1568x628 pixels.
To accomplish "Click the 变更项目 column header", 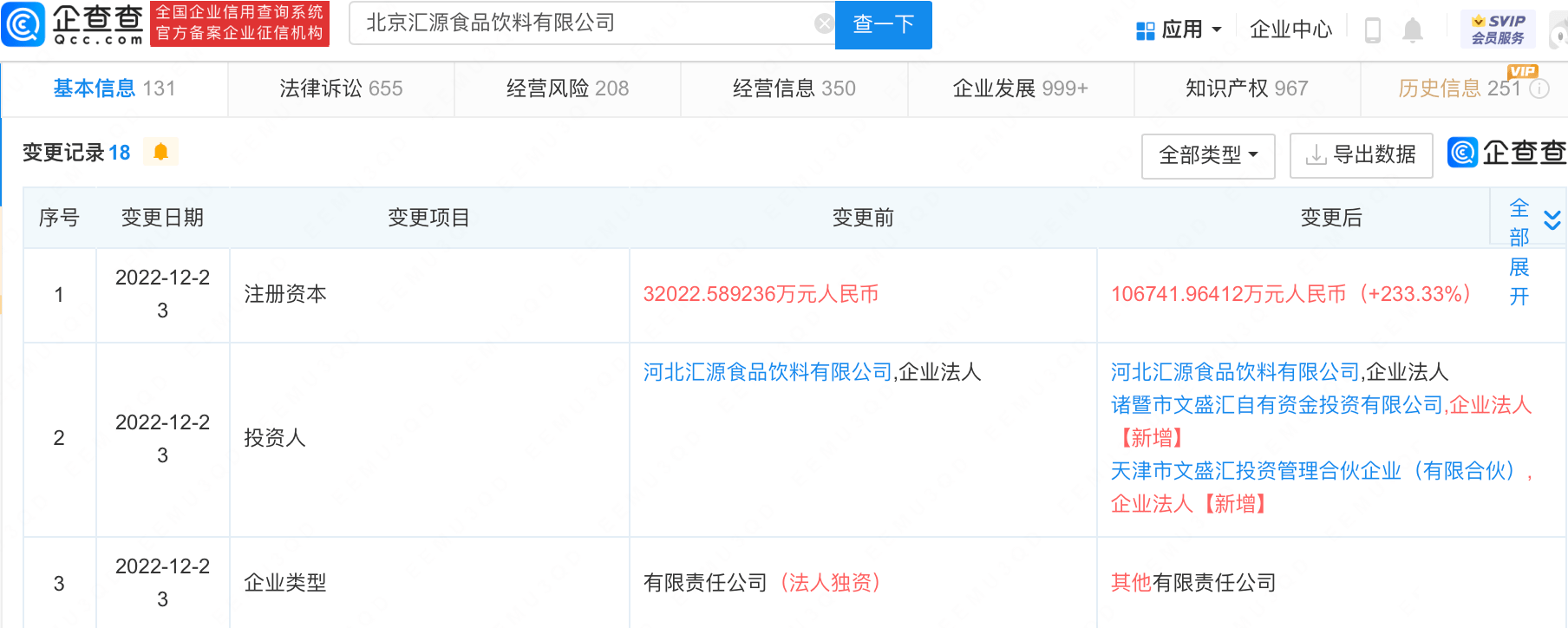I will pos(428,218).
